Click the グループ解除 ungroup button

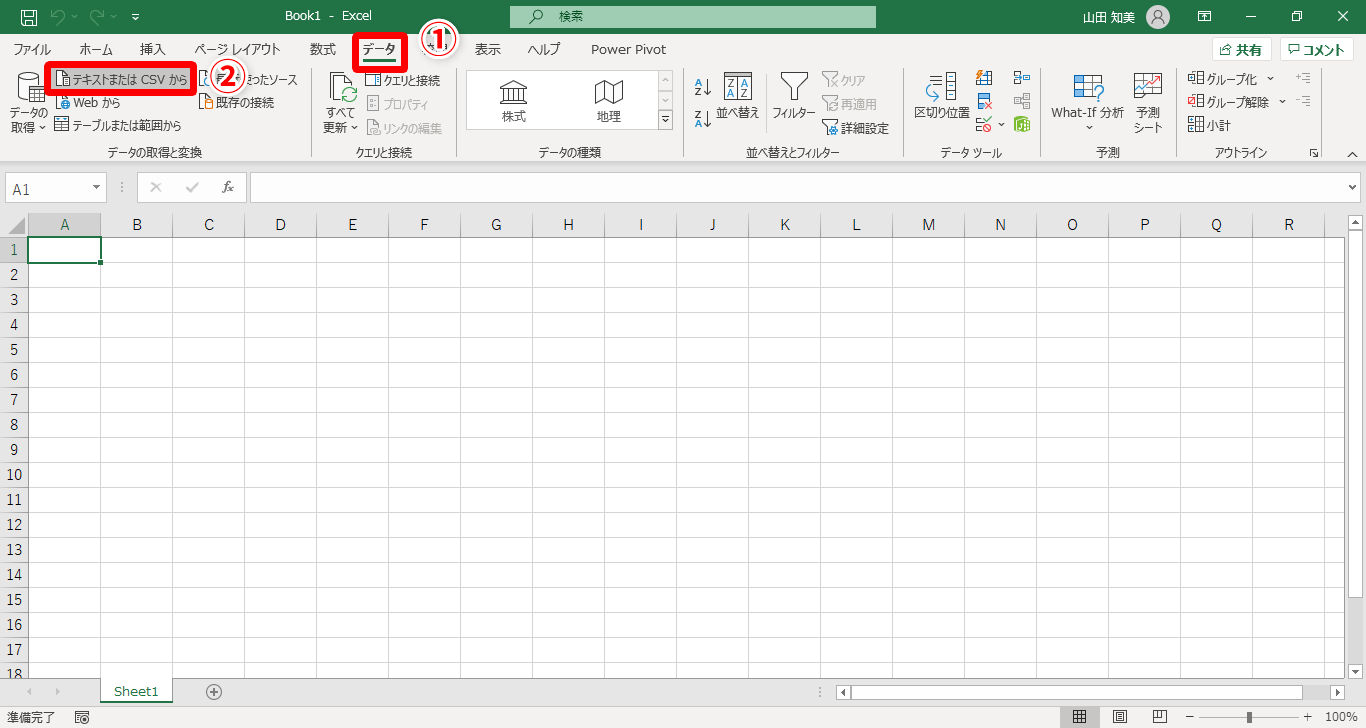click(1228, 102)
